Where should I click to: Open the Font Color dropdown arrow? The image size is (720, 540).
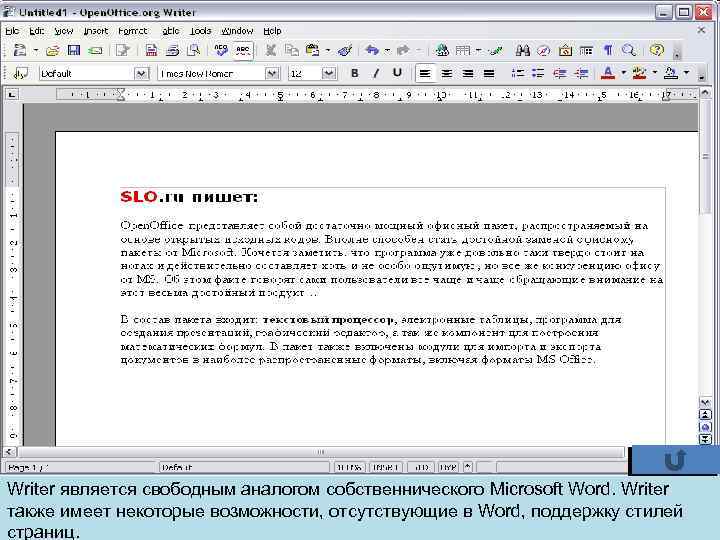624,73
